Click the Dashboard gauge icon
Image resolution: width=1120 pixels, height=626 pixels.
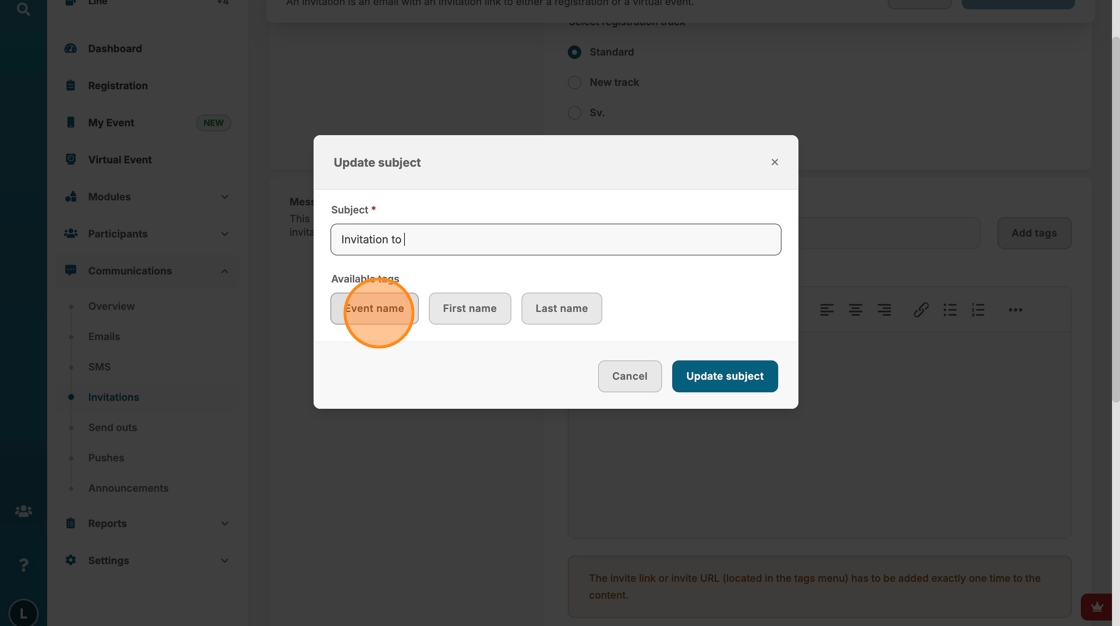[x=71, y=49]
